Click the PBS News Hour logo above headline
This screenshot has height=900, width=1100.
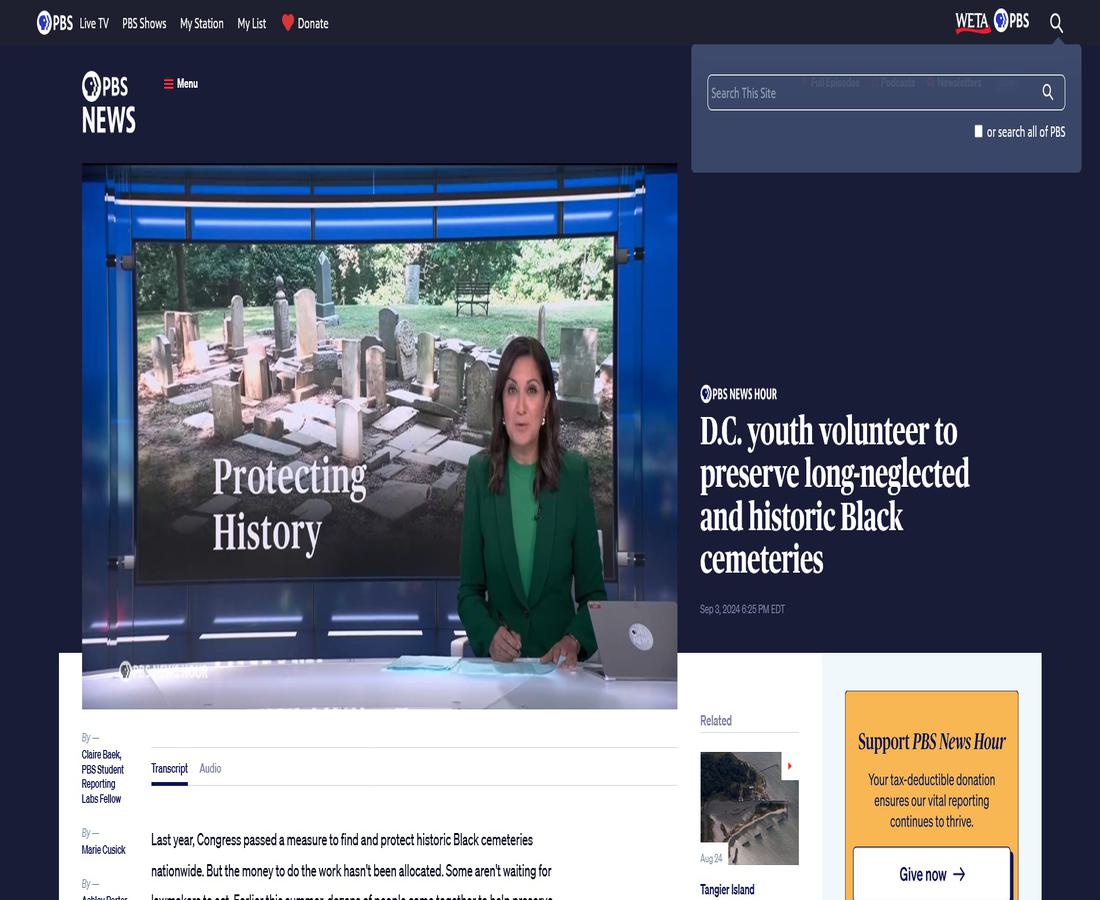tap(738, 394)
